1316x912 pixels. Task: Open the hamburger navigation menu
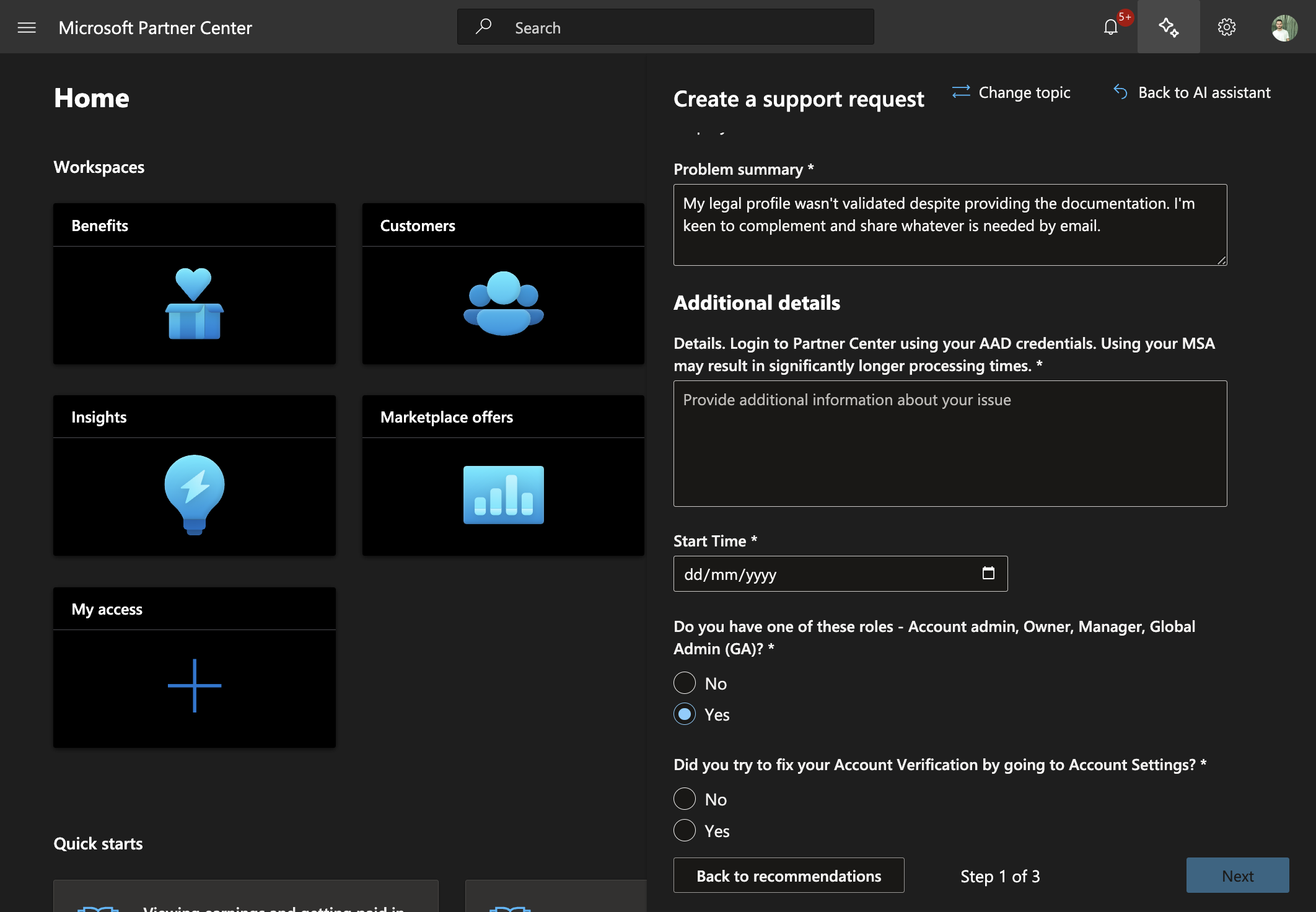[27, 27]
